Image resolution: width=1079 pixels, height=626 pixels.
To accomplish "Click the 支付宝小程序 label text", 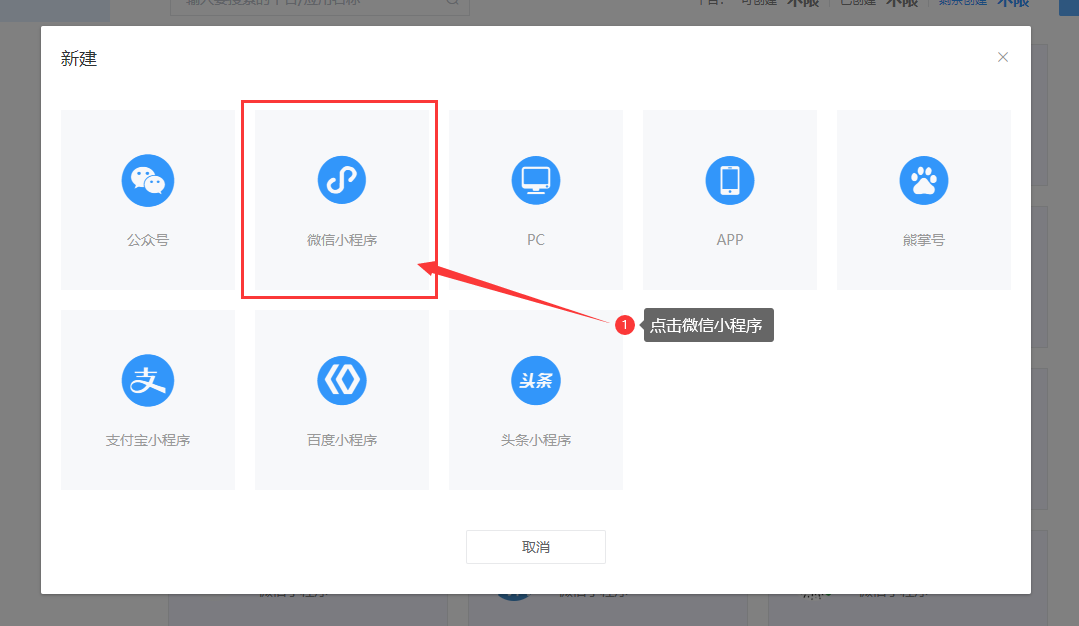I will click(x=148, y=440).
